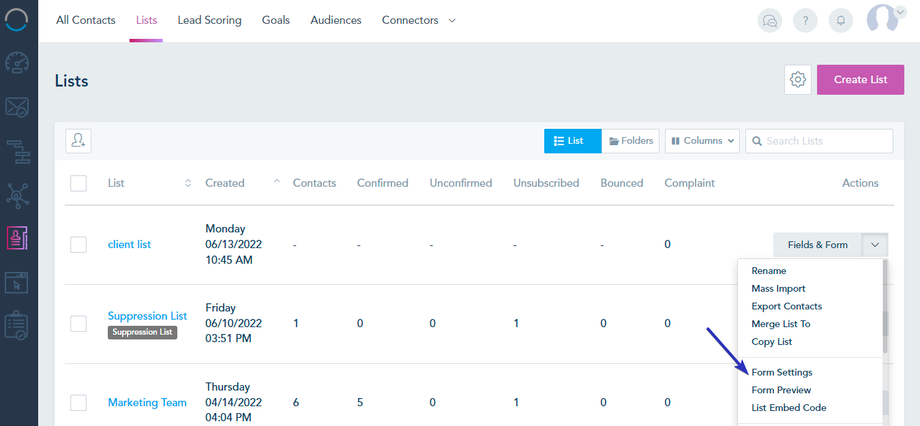The height and width of the screenshot is (426, 920).
Task: Open the notifications bell
Action: click(x=841, y=21)
